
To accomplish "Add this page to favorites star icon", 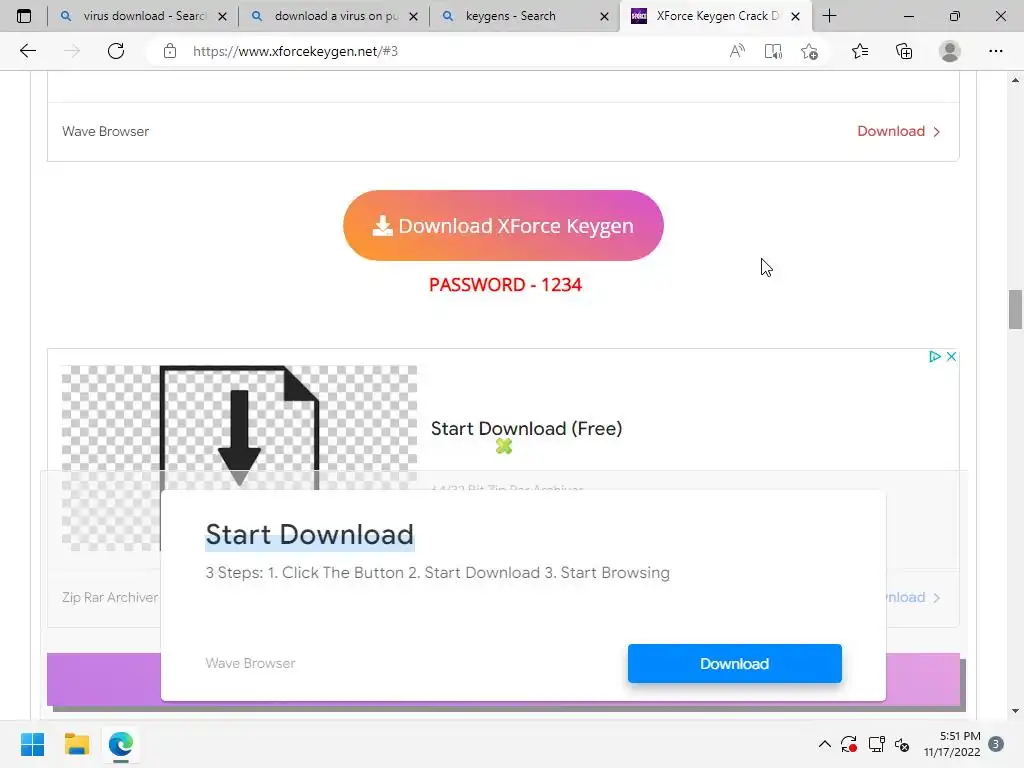I will 809,51.
